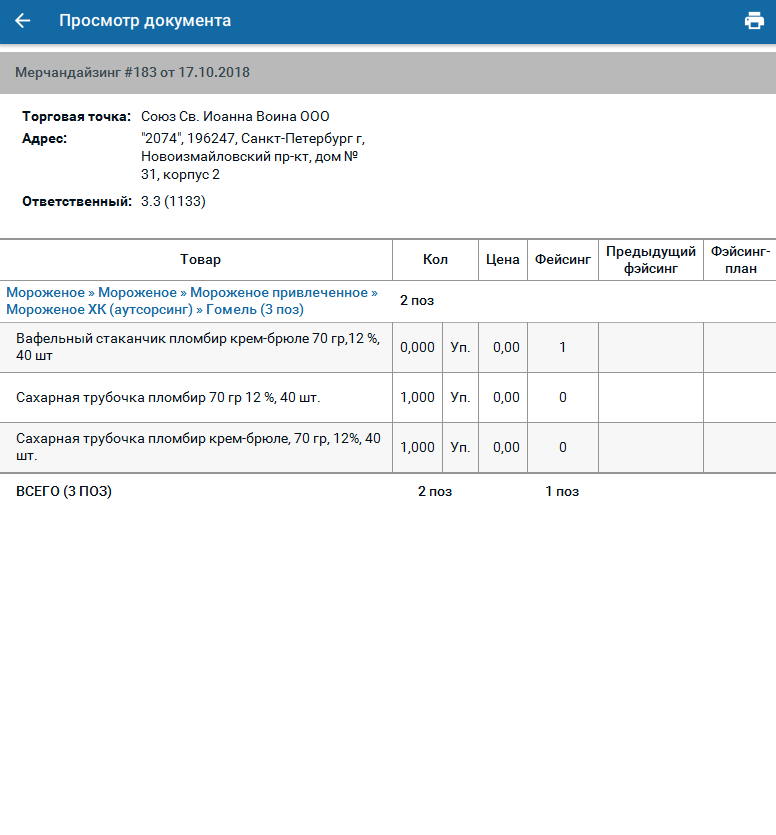Click the Ответственный label
776x835 pixels.
77,201
